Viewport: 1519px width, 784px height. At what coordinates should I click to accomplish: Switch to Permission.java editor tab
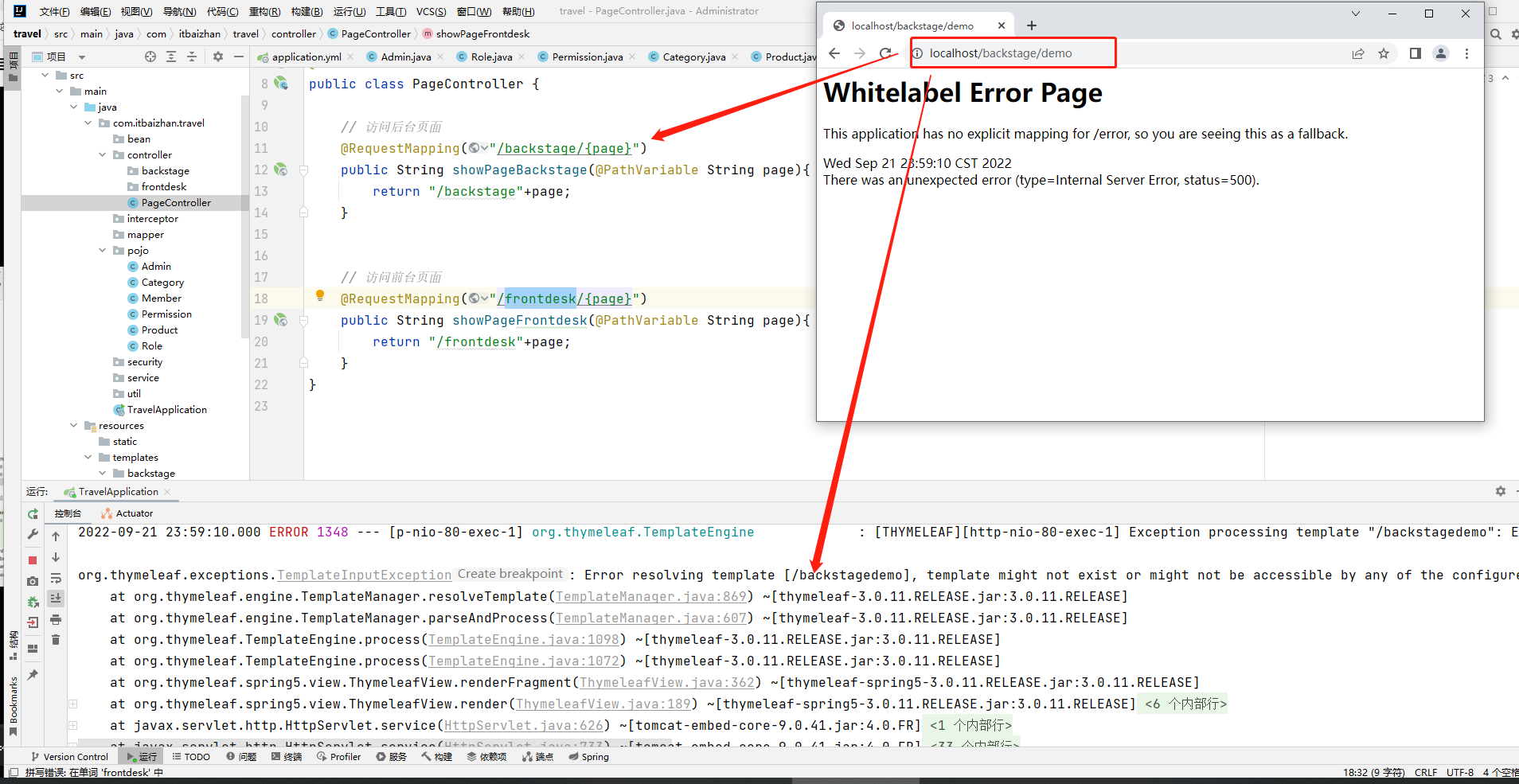(588, 57)
